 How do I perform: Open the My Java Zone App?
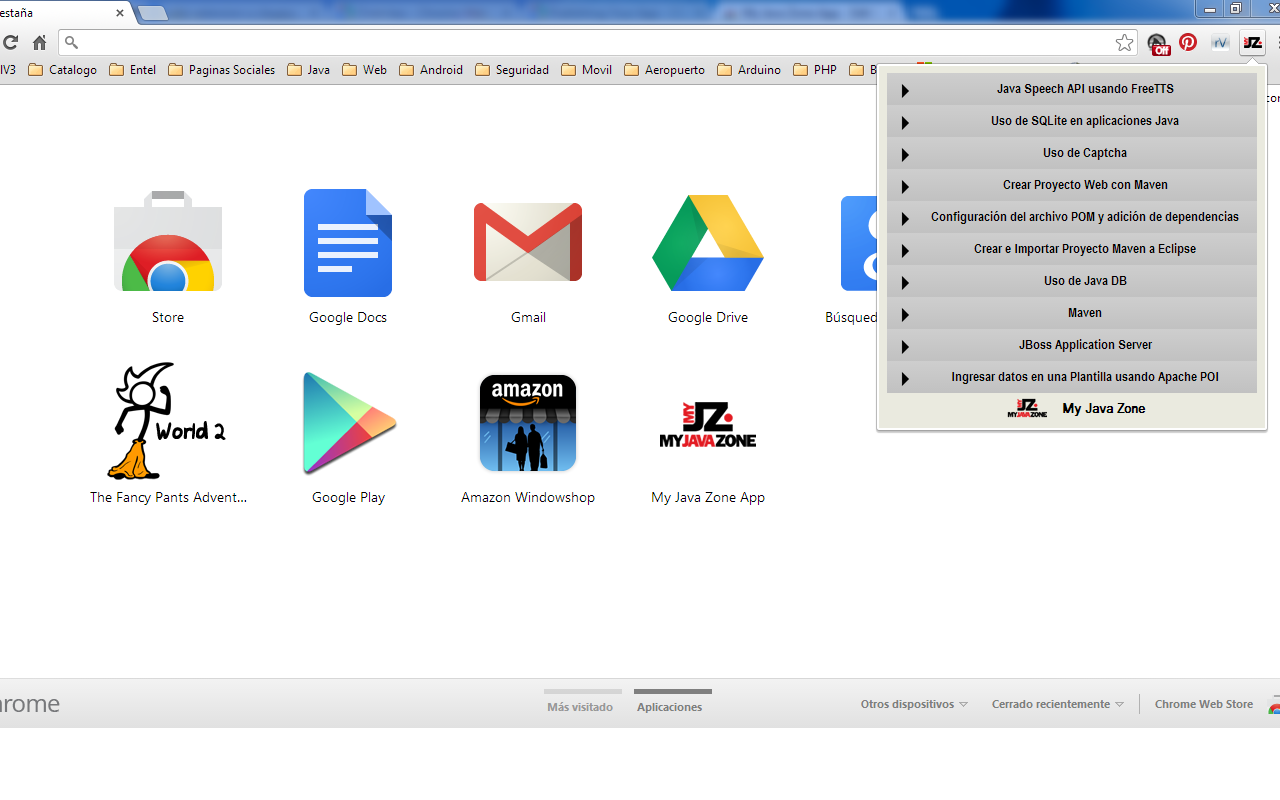tap(707, 422)
